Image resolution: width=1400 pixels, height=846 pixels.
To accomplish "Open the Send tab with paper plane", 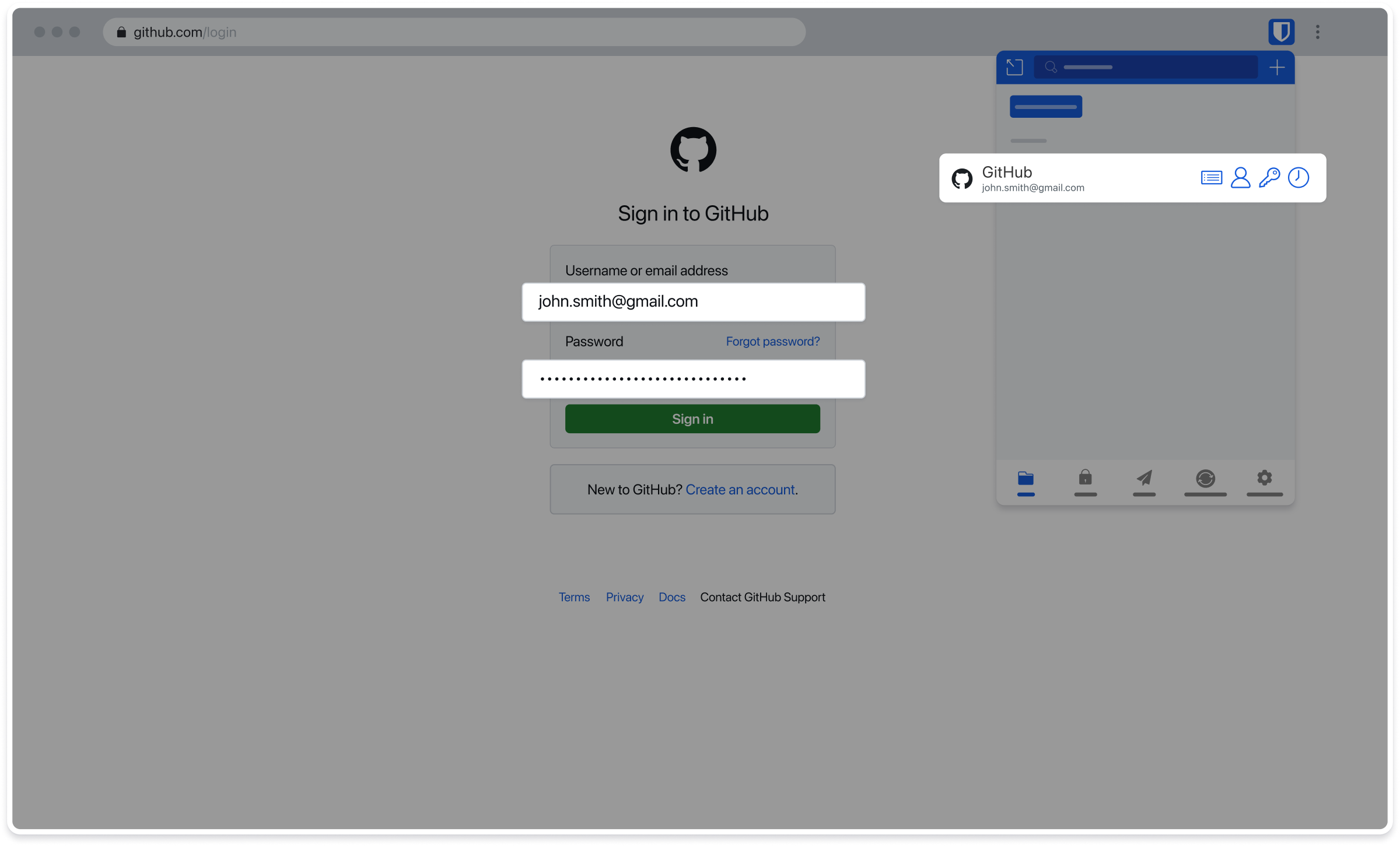I will pos(1144,483).
